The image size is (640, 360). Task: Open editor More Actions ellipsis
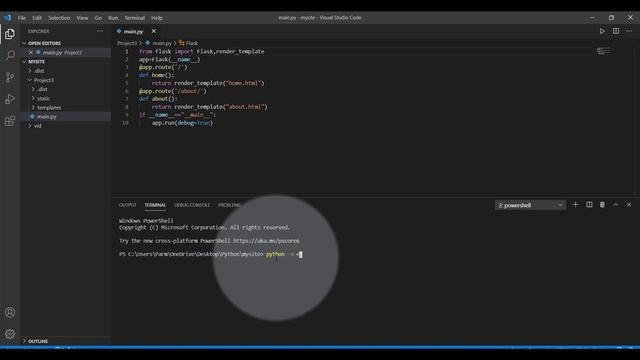[629, 31]
